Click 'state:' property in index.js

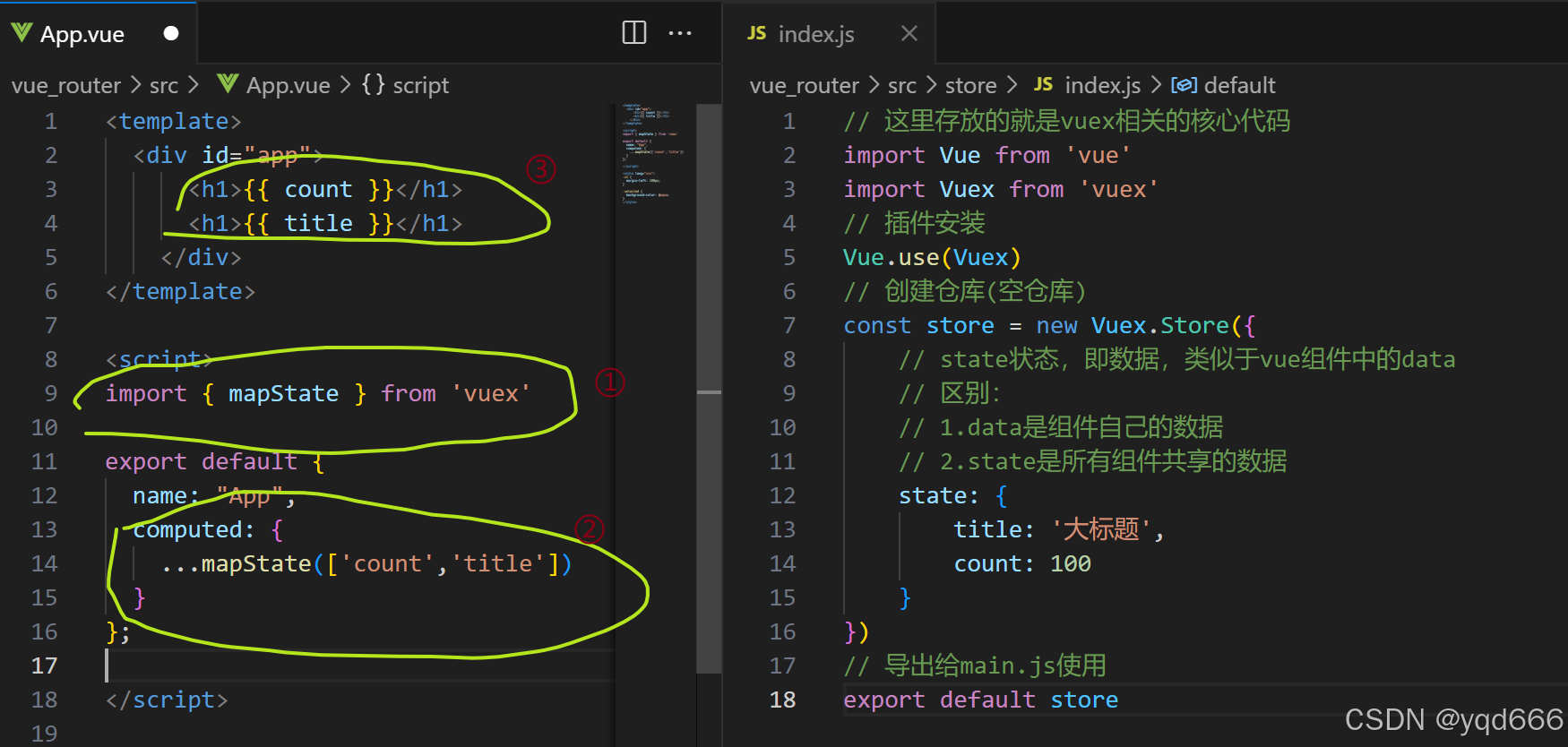(x=938, y=495)
